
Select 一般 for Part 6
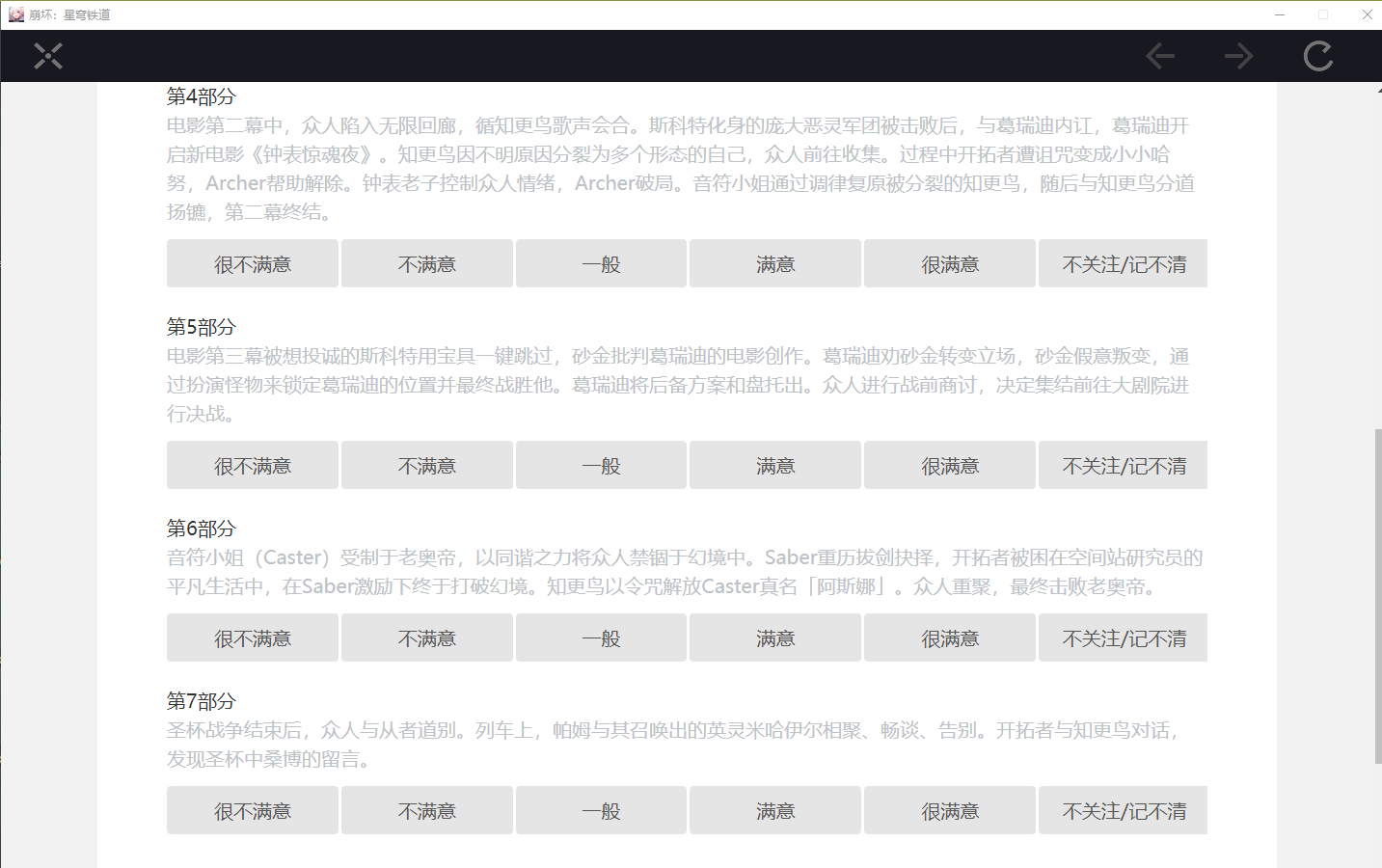[601, 638]
